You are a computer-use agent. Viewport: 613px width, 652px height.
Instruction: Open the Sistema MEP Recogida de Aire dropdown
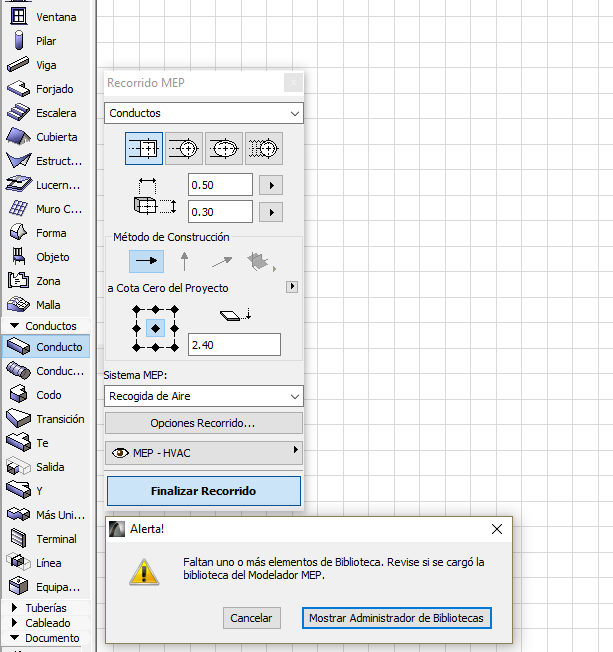[204, 396]
